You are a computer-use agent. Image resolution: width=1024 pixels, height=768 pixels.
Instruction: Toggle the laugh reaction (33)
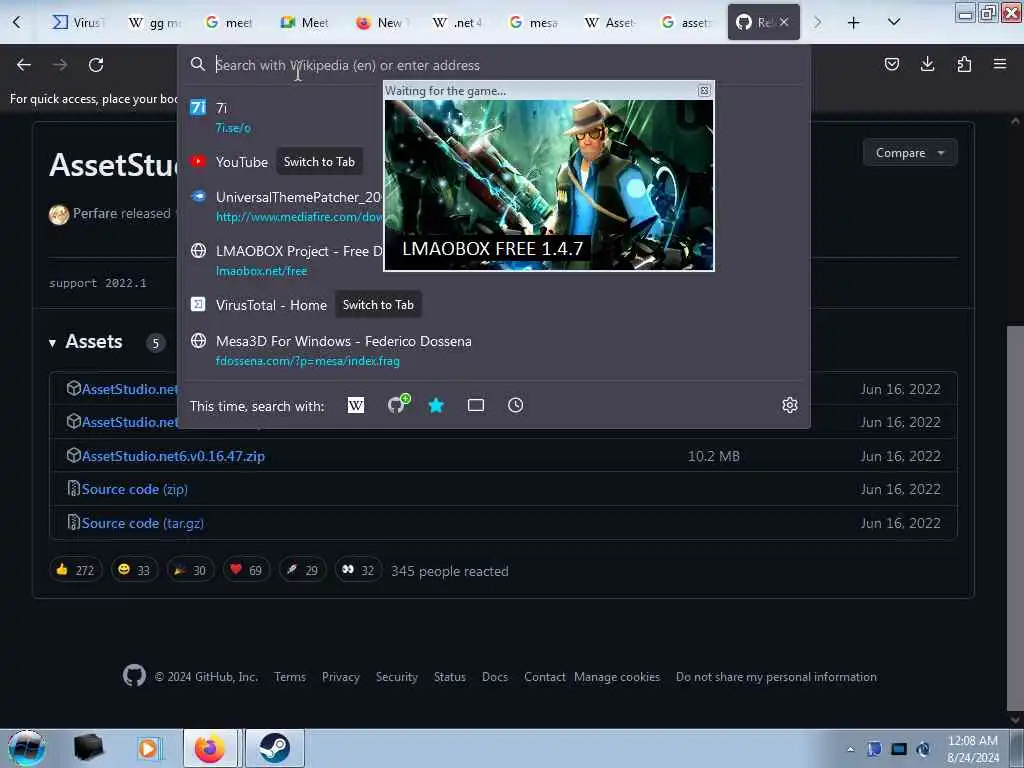click(134, 570)
